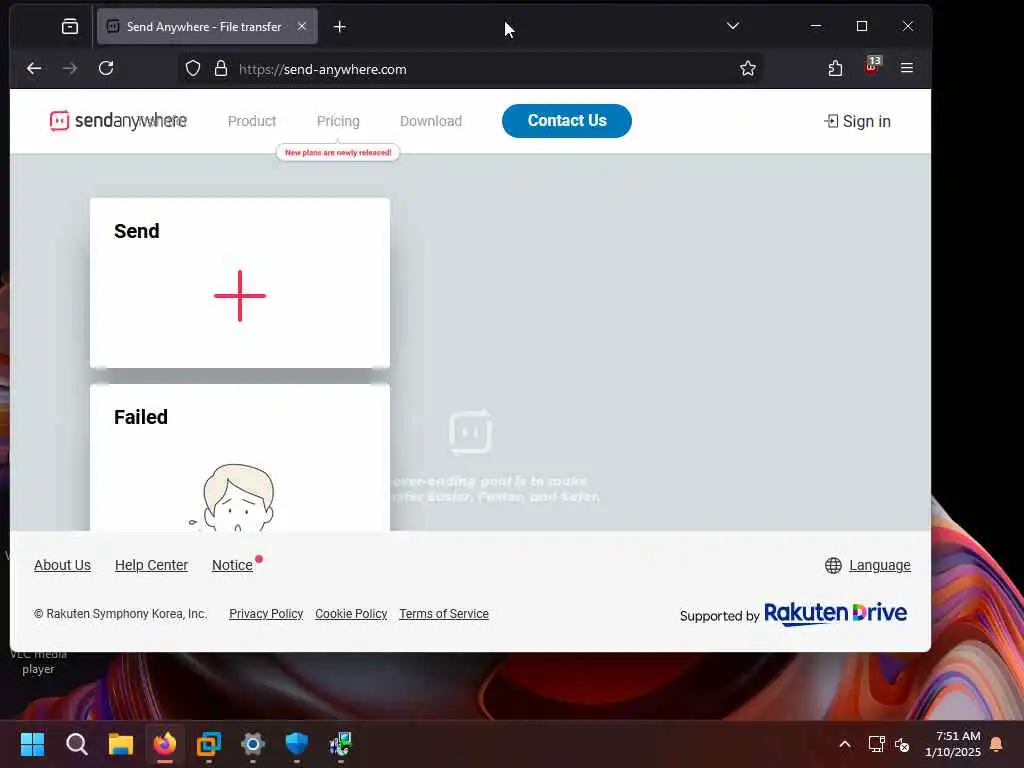This screenshot has height=768, width=1024.
Task: Reload the current page
Action: coord(106,68)
